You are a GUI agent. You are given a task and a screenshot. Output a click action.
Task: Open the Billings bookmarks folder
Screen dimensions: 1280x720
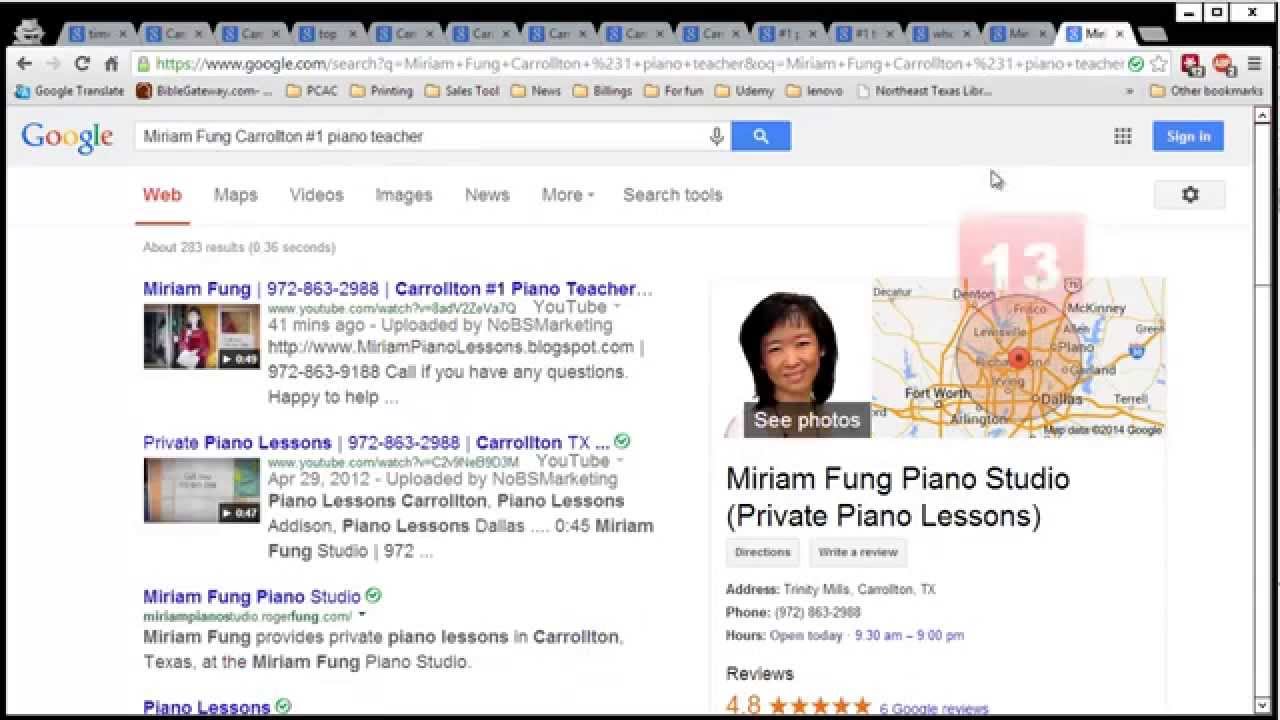click(x=602, y=91)
